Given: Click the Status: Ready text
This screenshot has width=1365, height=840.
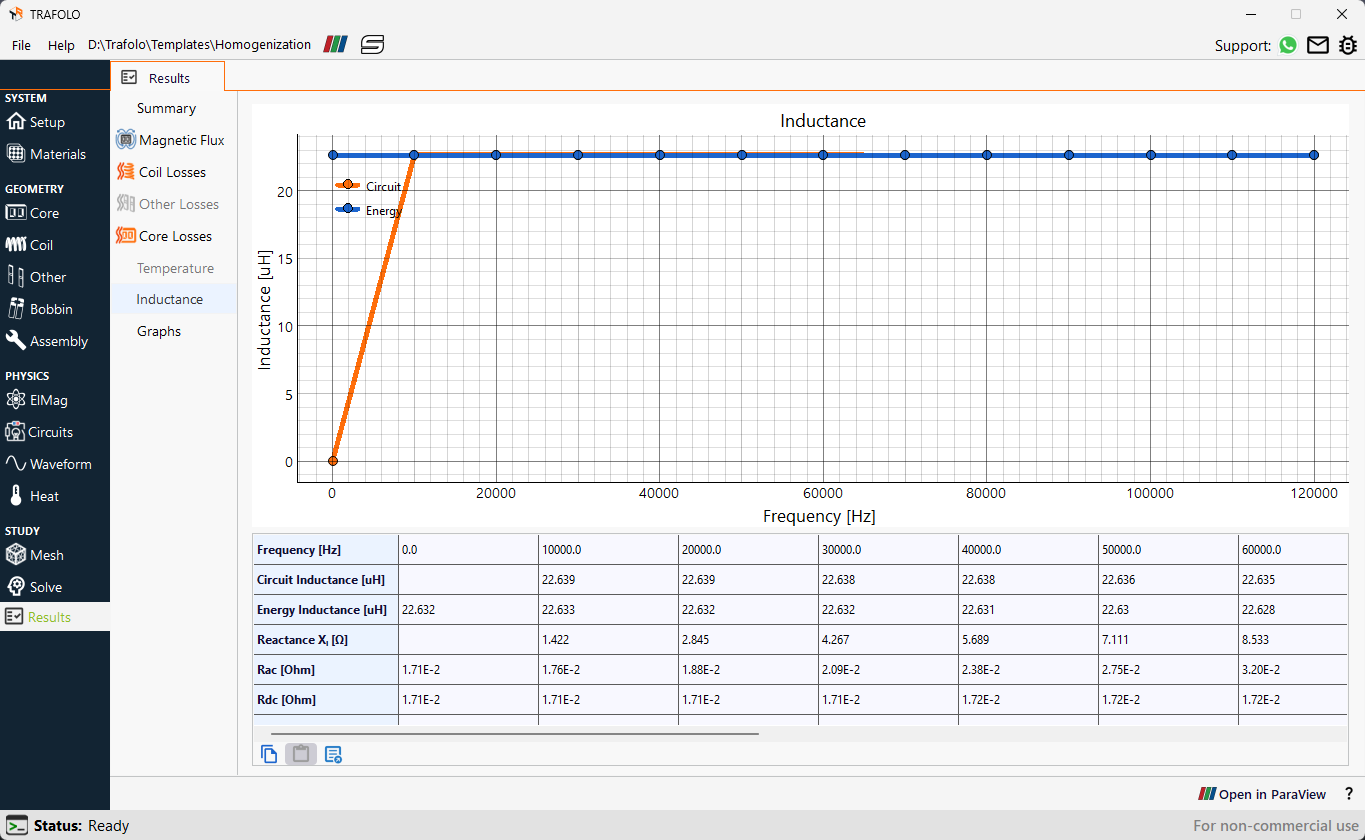Looking at the screenshot, I should point(81,826).
